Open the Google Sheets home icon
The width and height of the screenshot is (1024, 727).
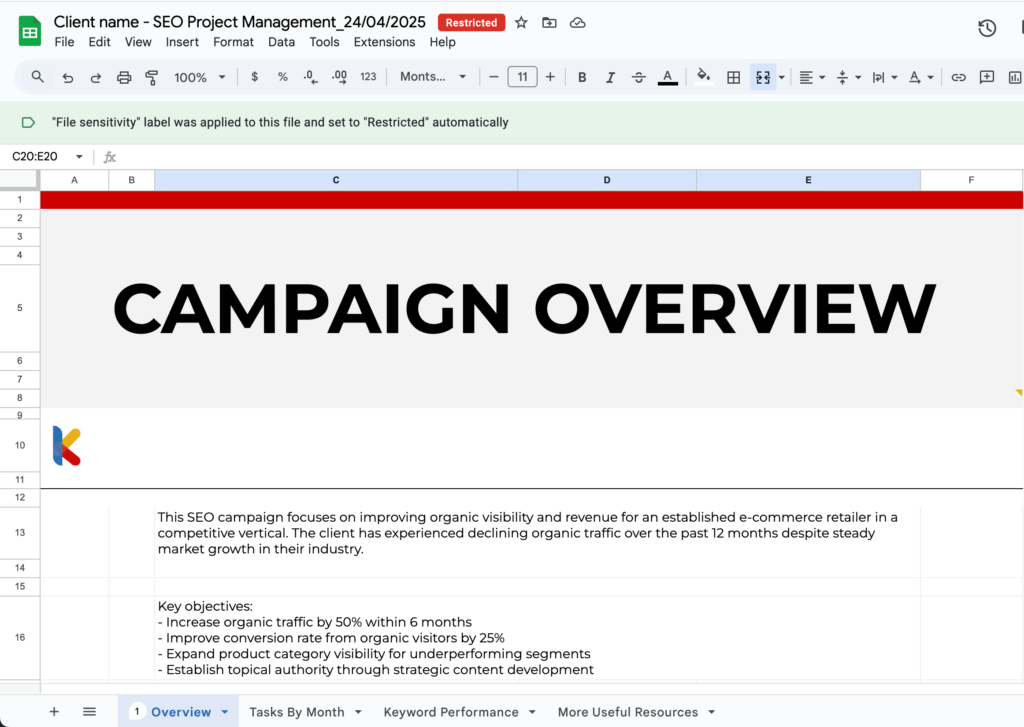point(30,31)
